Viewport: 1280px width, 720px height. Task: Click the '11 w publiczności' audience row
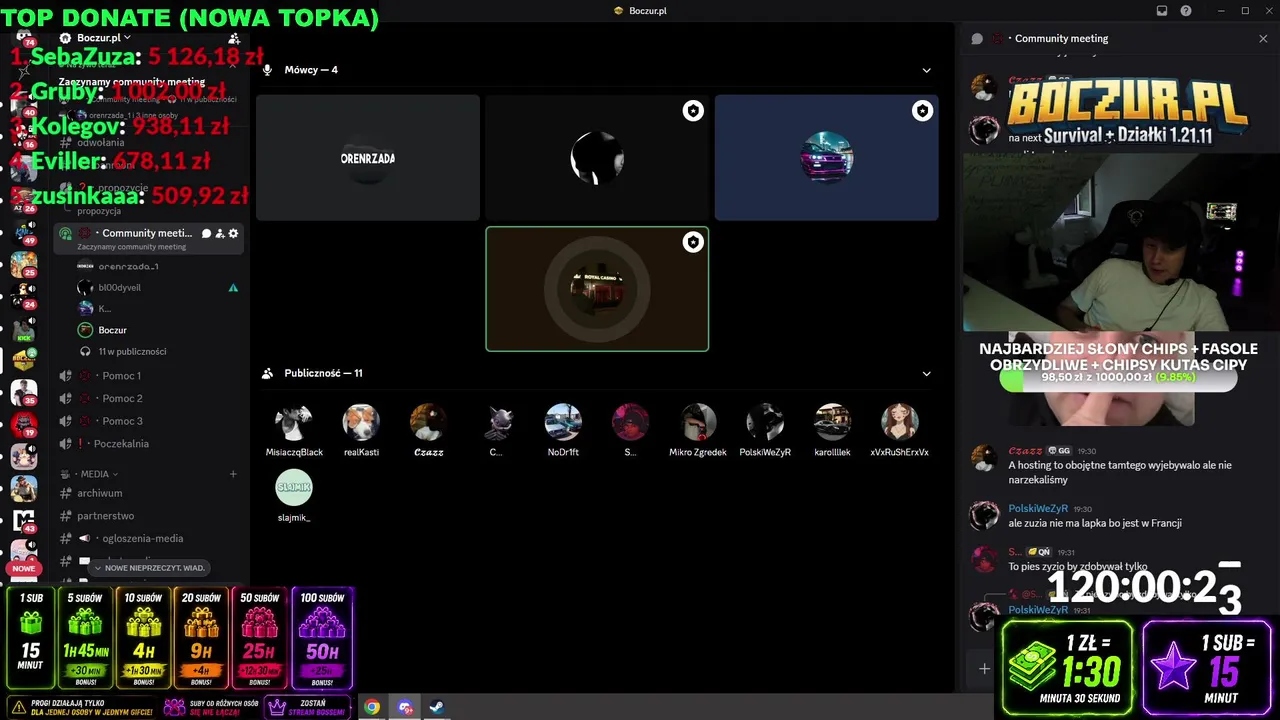click(x=132, y=351)
